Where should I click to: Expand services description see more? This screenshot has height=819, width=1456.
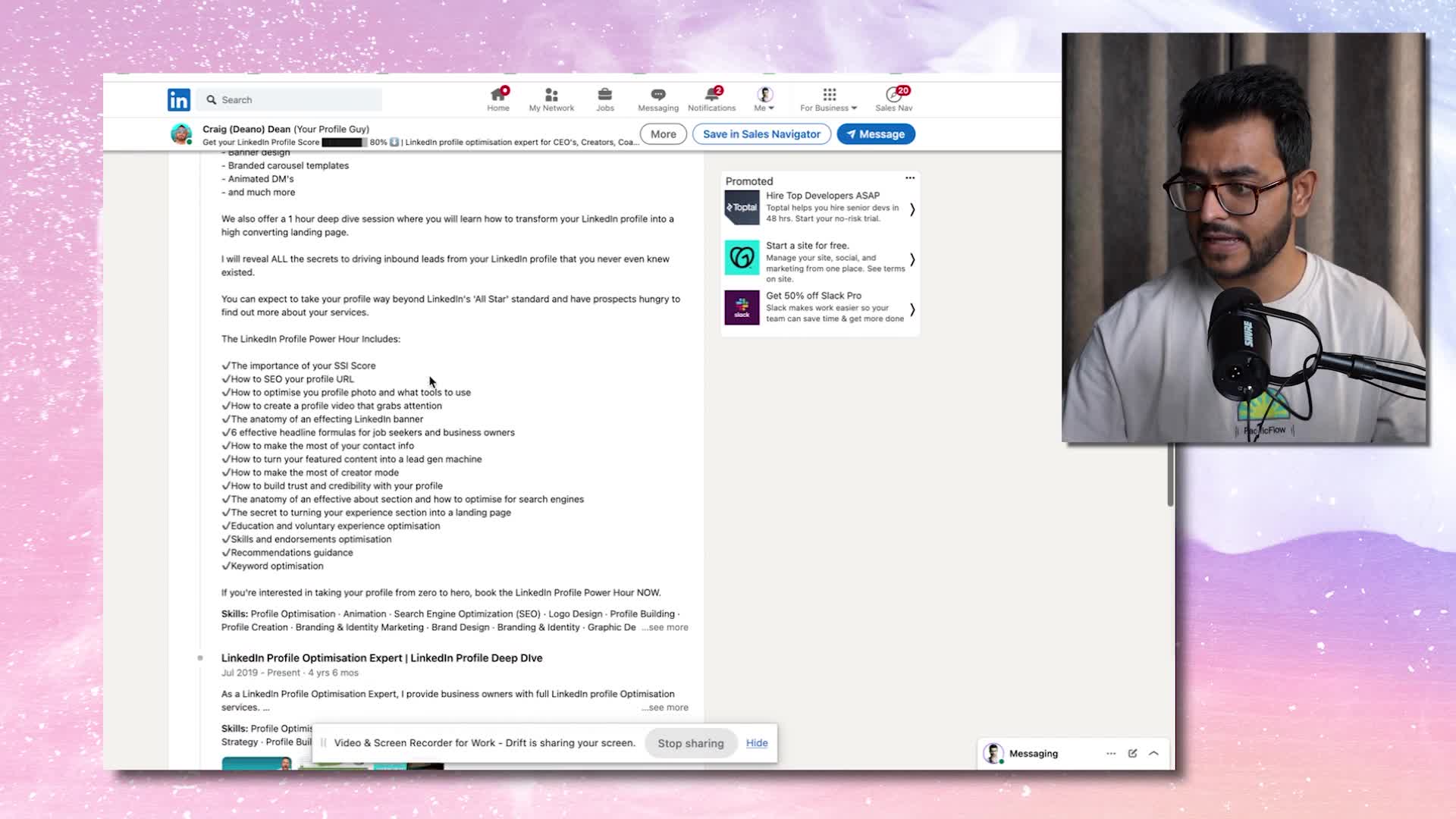pos(666,708)
